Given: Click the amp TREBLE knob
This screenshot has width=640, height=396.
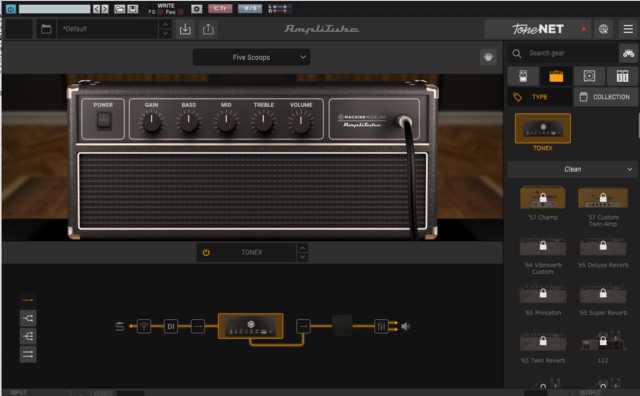Looking at the screenshot, I should (x=263, y=122).
